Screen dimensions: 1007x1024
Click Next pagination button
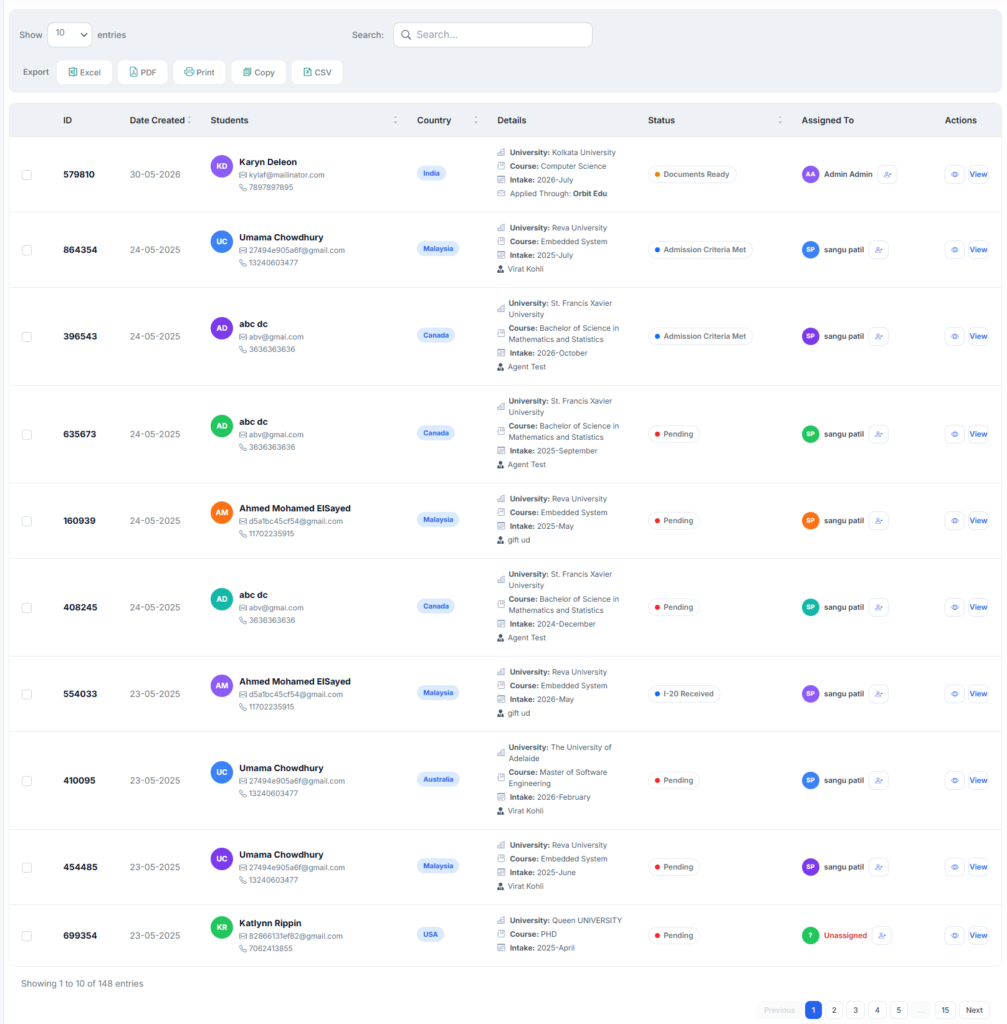click(974, 1010)
